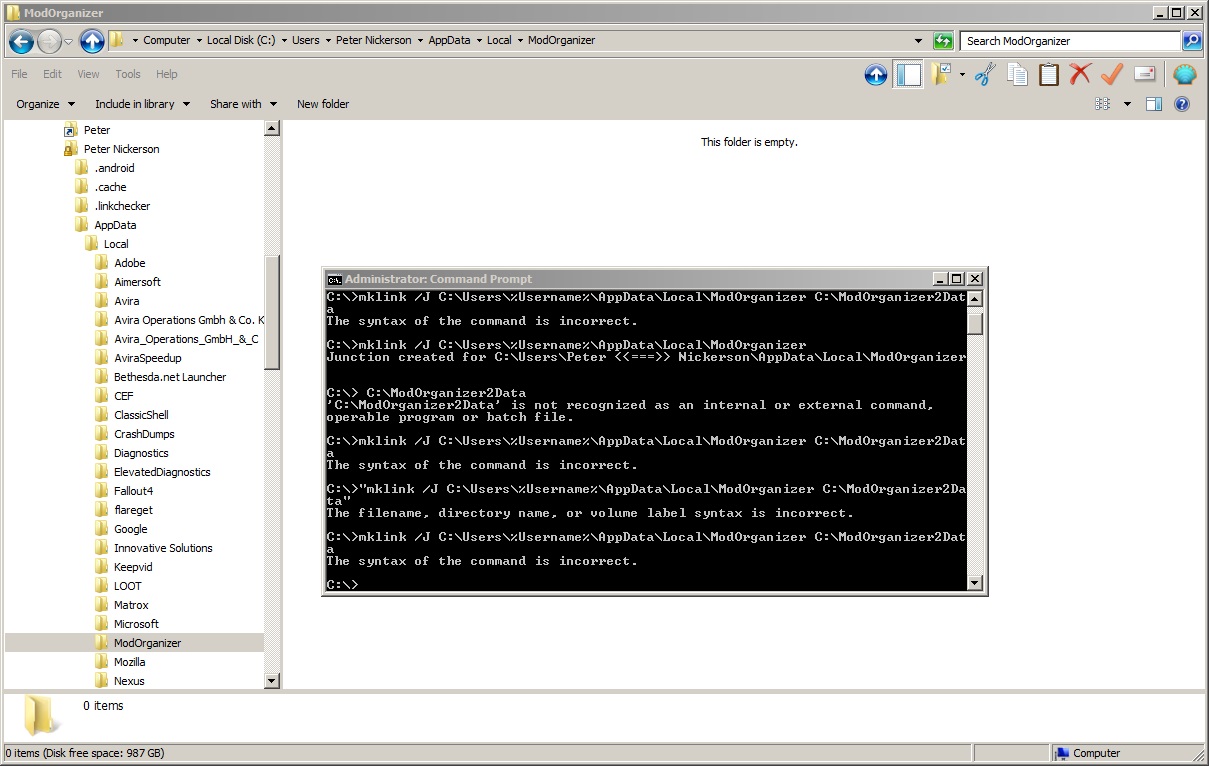The image size is (1209, 766).
Task: Click Users in the address breadcrumb
Action: click(x=306, y=41)
